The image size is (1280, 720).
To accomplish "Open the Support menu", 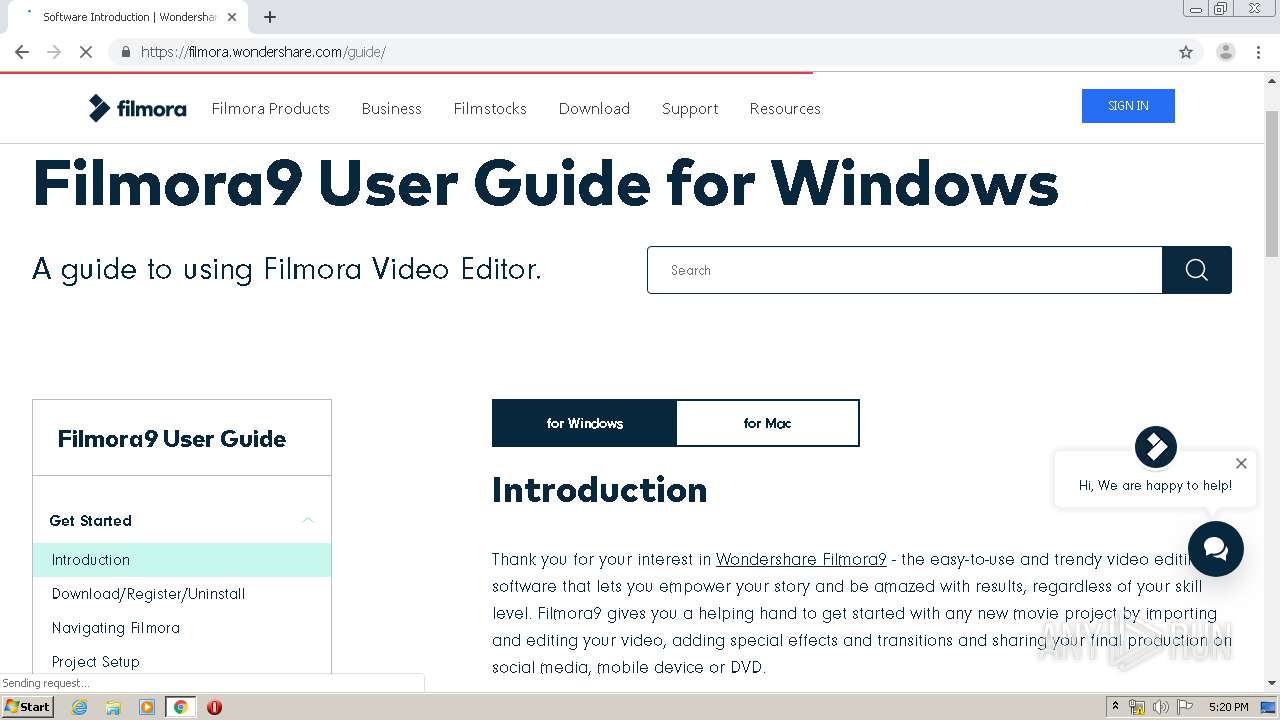I will 690,108.
